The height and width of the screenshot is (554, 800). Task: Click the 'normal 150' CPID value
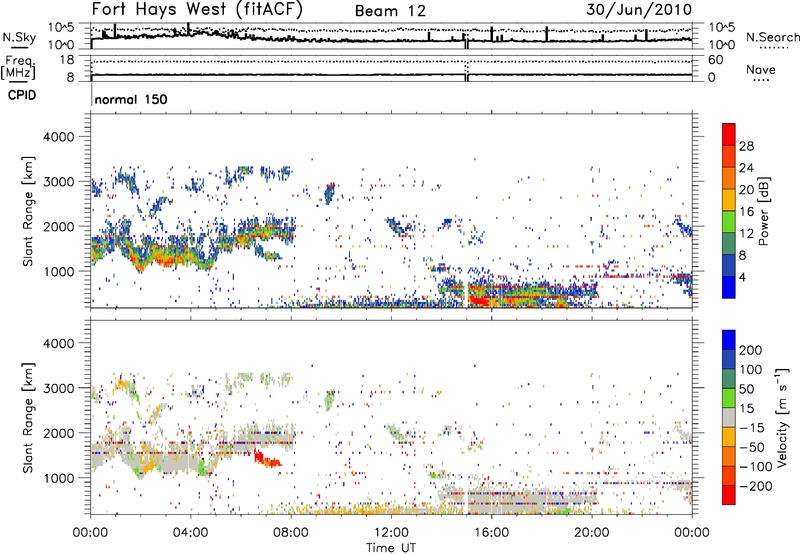pyautogui.click(x=131, y=99)
